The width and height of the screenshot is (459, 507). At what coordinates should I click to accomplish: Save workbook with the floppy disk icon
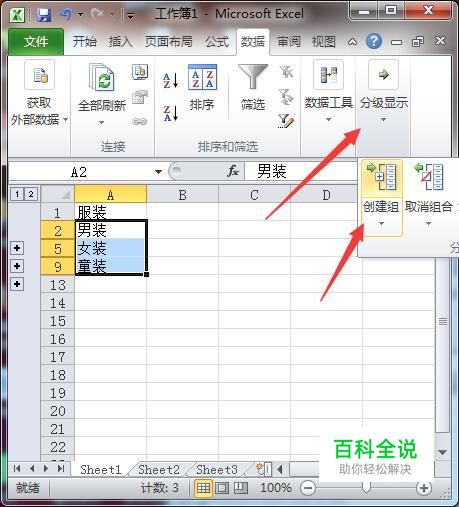coord(44,15)
